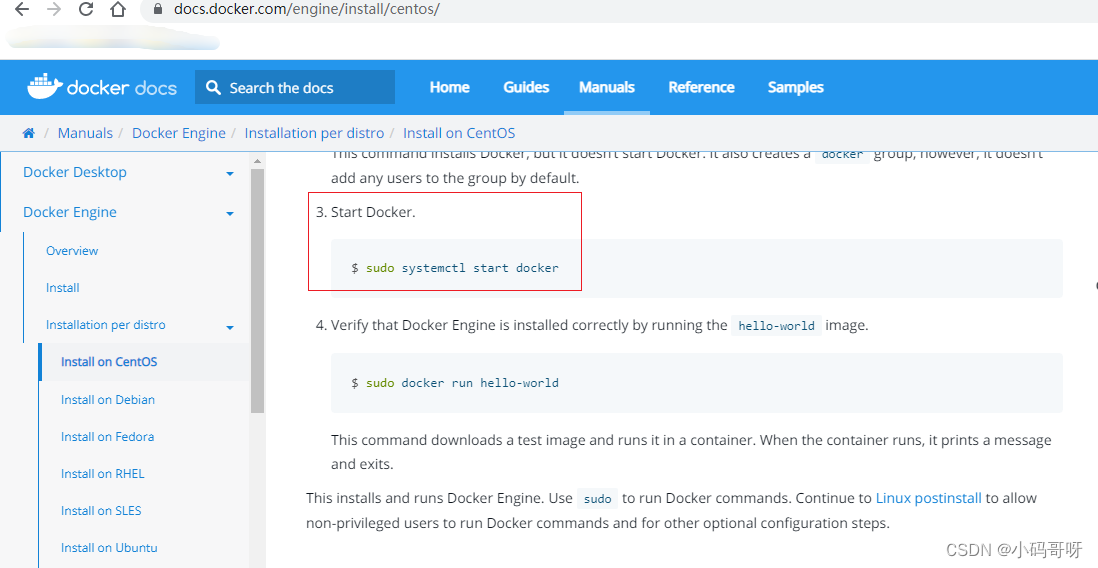Image resolution: width=1098 pixels, height=568 pixels.
Task: Open Install on Ubuntu sidebar item
Action: coord(109,548)
